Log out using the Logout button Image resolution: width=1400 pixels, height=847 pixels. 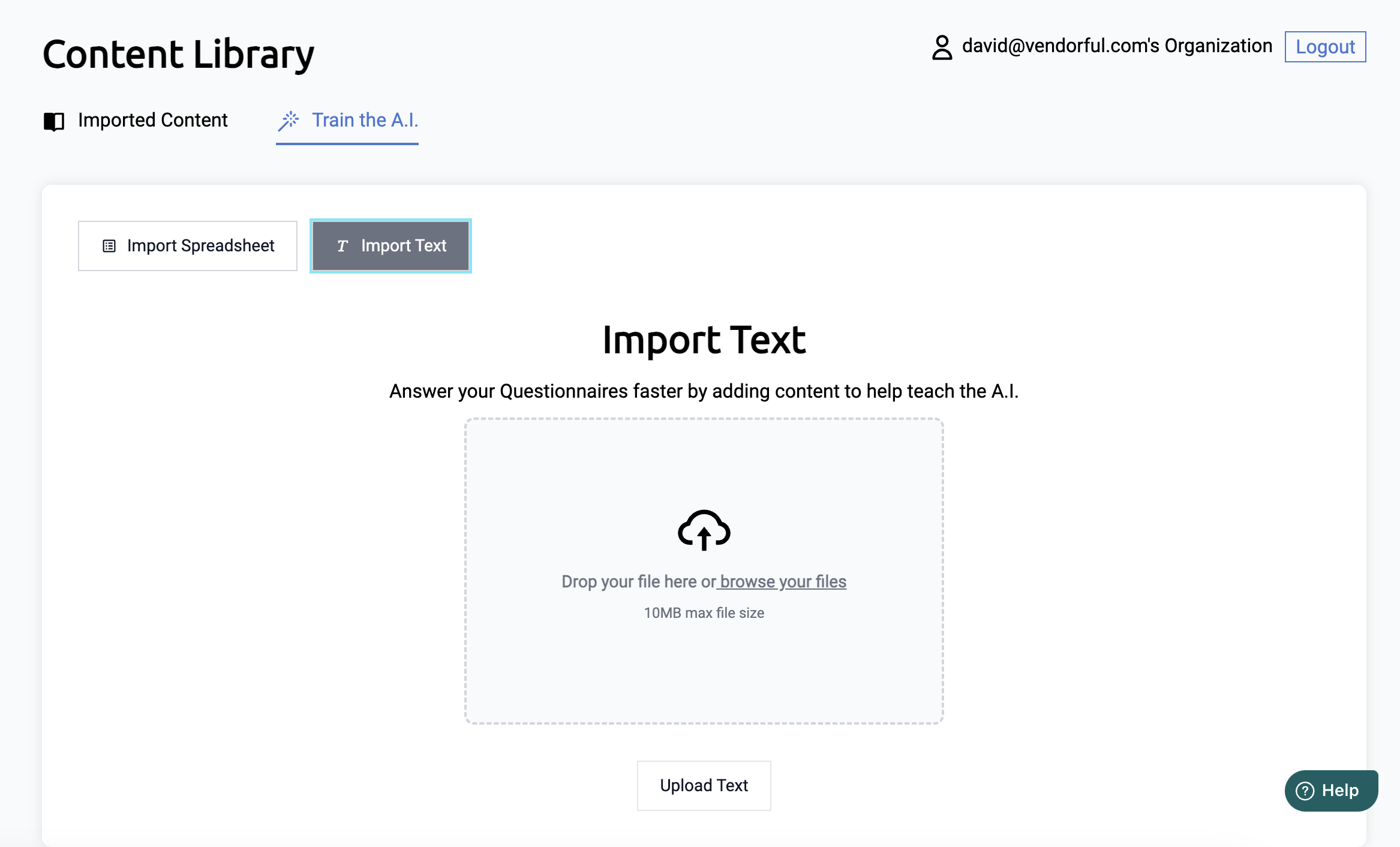(1325, 47)
